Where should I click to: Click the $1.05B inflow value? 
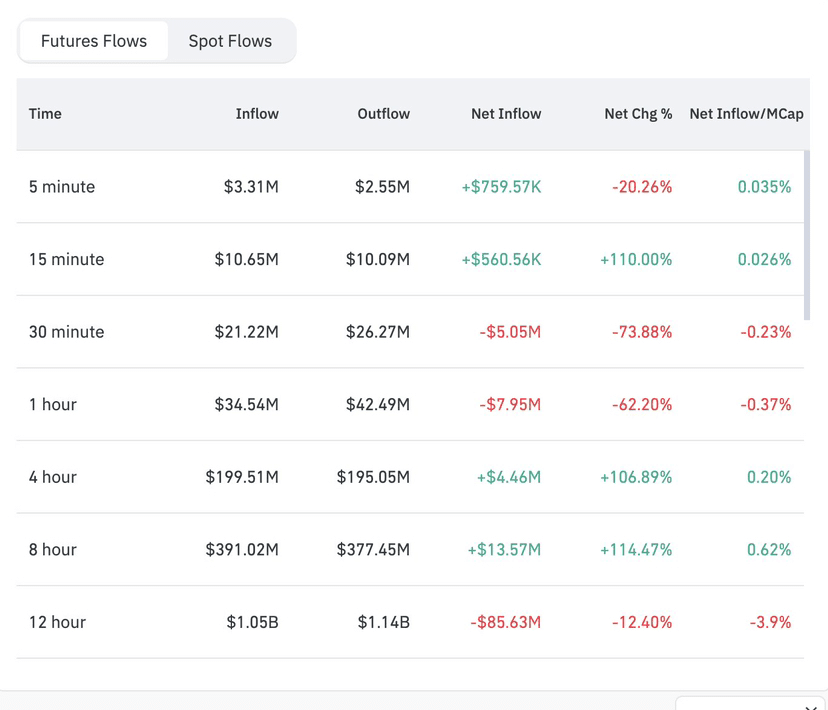(252, 622)
